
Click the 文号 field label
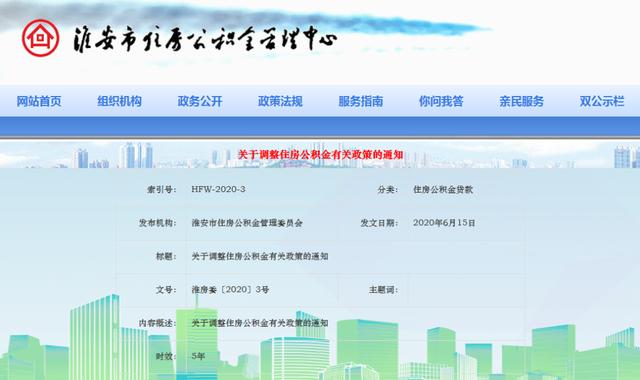point(166,290)
